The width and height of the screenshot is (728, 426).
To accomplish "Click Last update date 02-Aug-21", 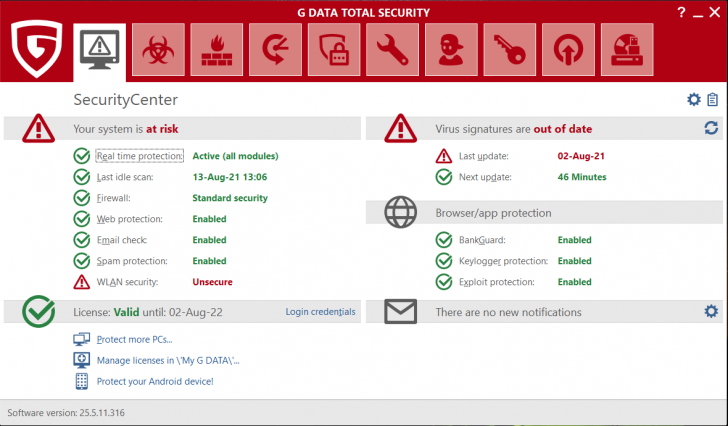I will coord(581,156).
